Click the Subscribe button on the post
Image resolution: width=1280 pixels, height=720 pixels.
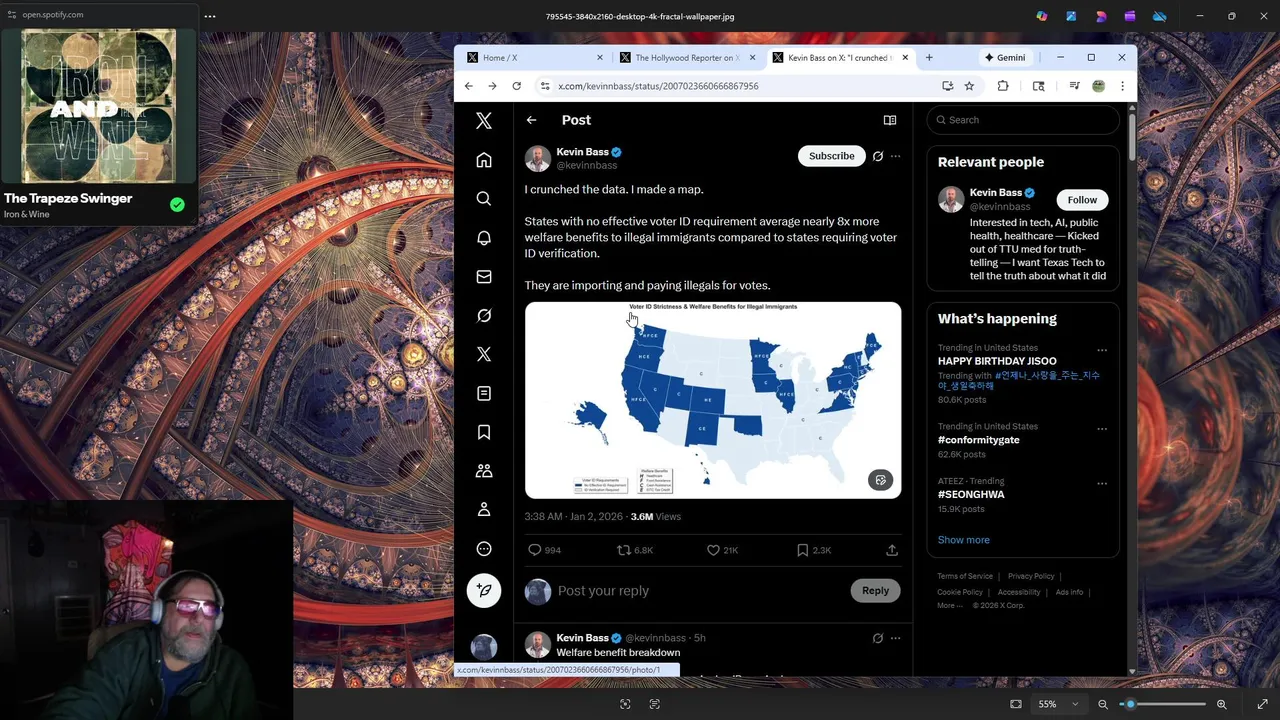[x=832, y=156]
